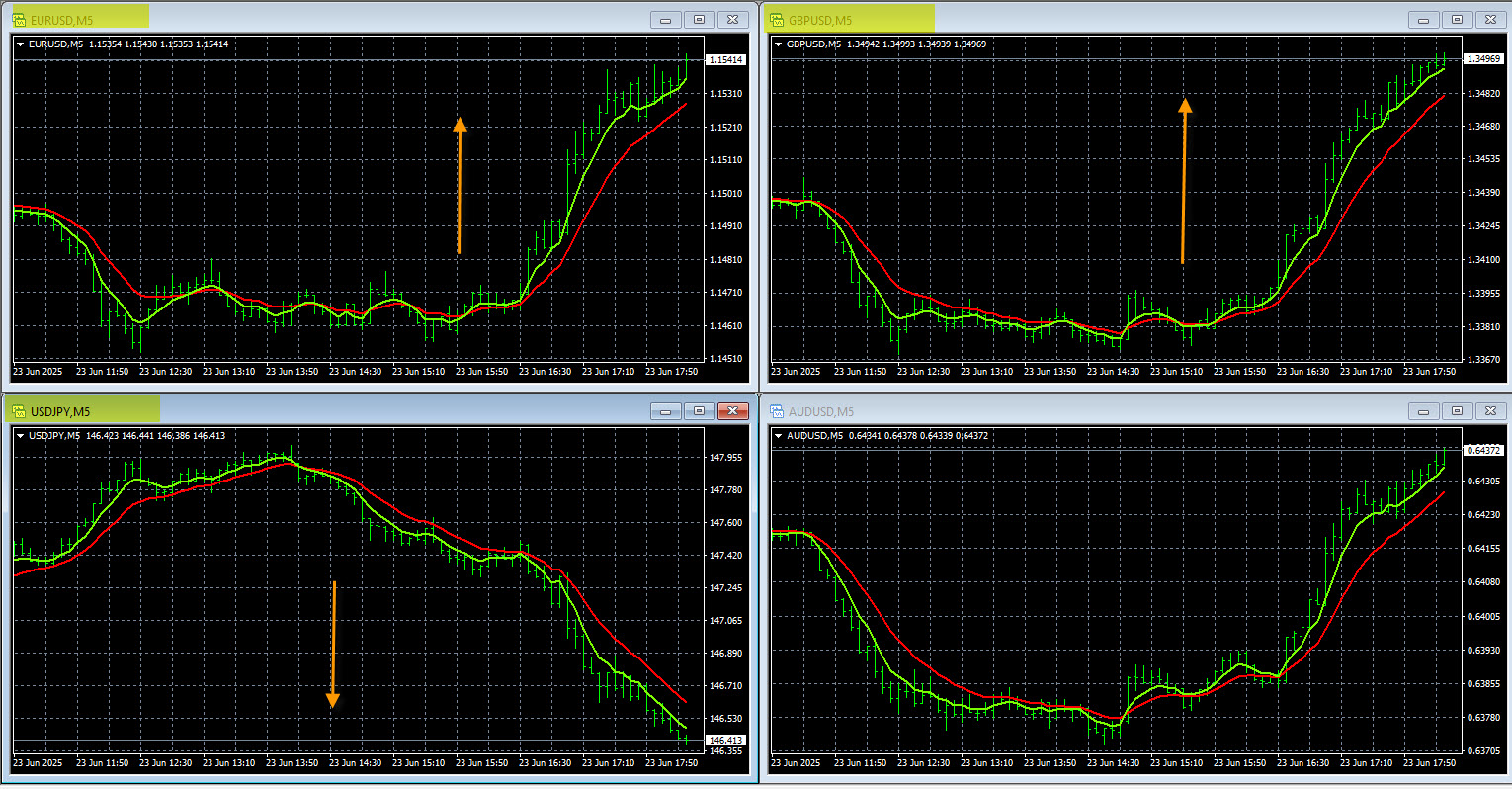Activate the AUDUSD,M5 window title bar
1512x789 pixels.
(1087, 411)
